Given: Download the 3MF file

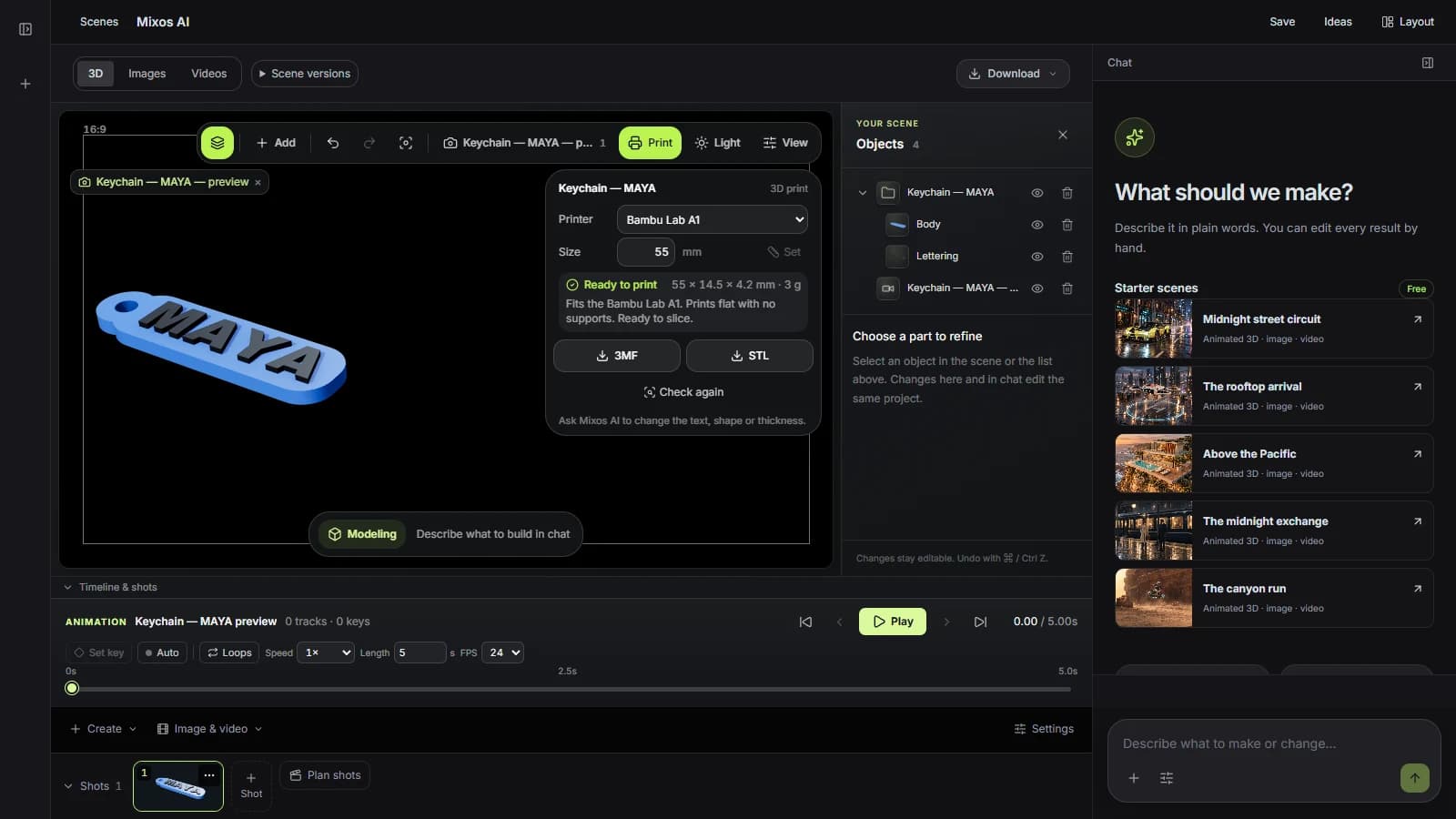Looking at the screenshot, I should pyautogui.click(x=617, y=356).
